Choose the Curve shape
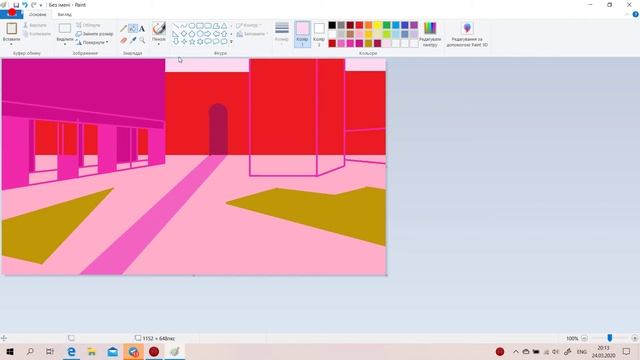 click(x=184, y=26)
